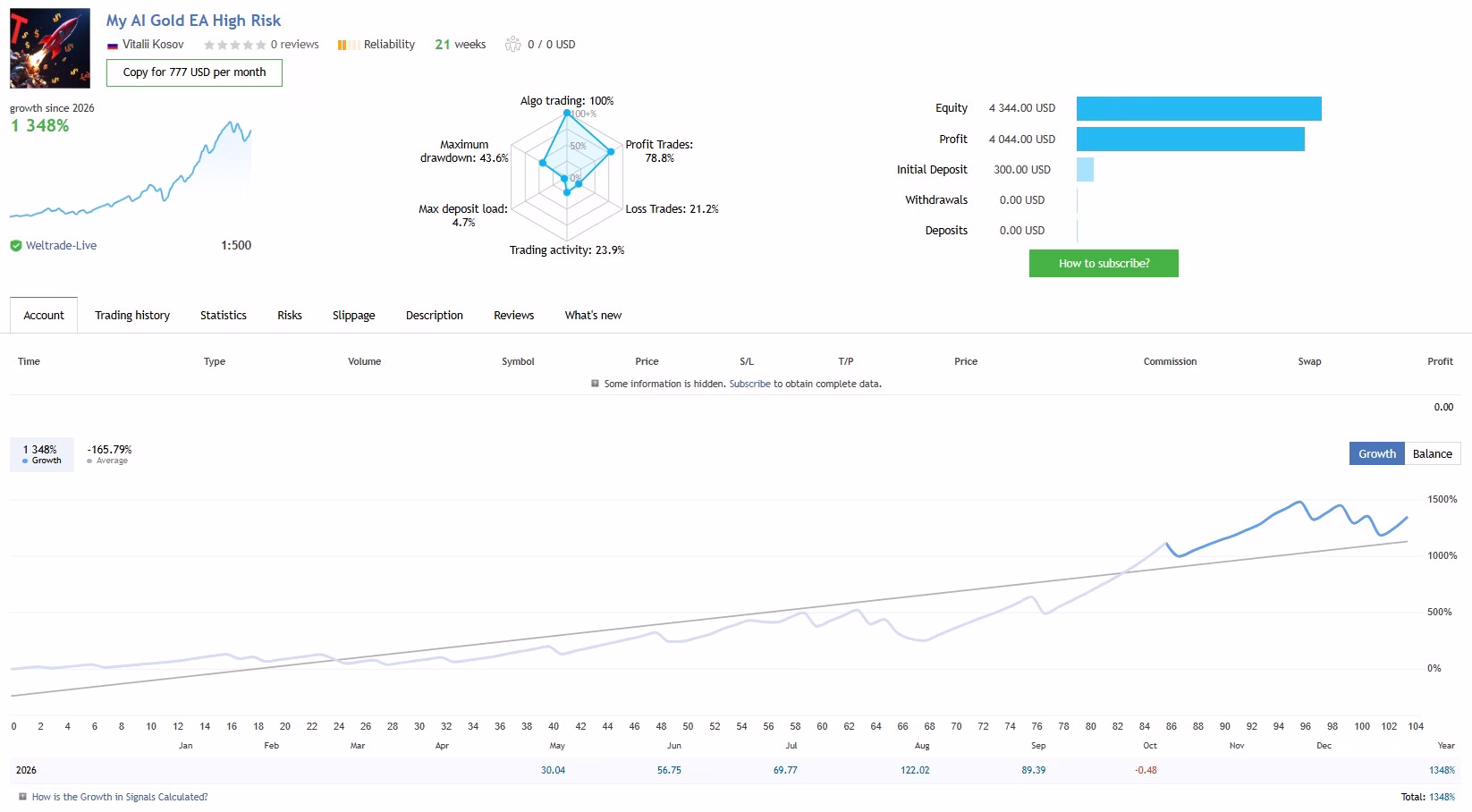Click the Profit bar in the summary

(1190, 139)
